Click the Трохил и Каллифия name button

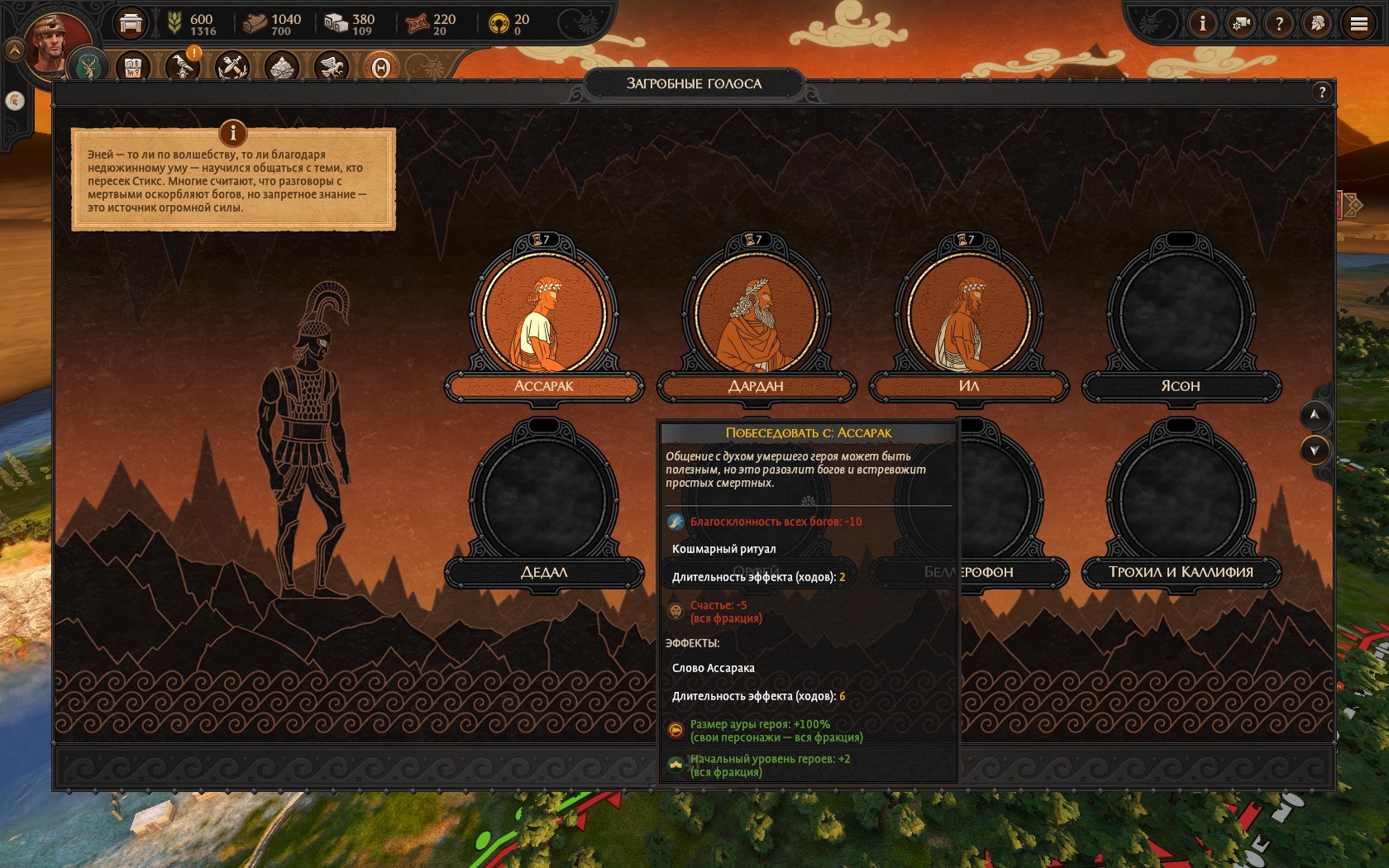coord(1181,572)
